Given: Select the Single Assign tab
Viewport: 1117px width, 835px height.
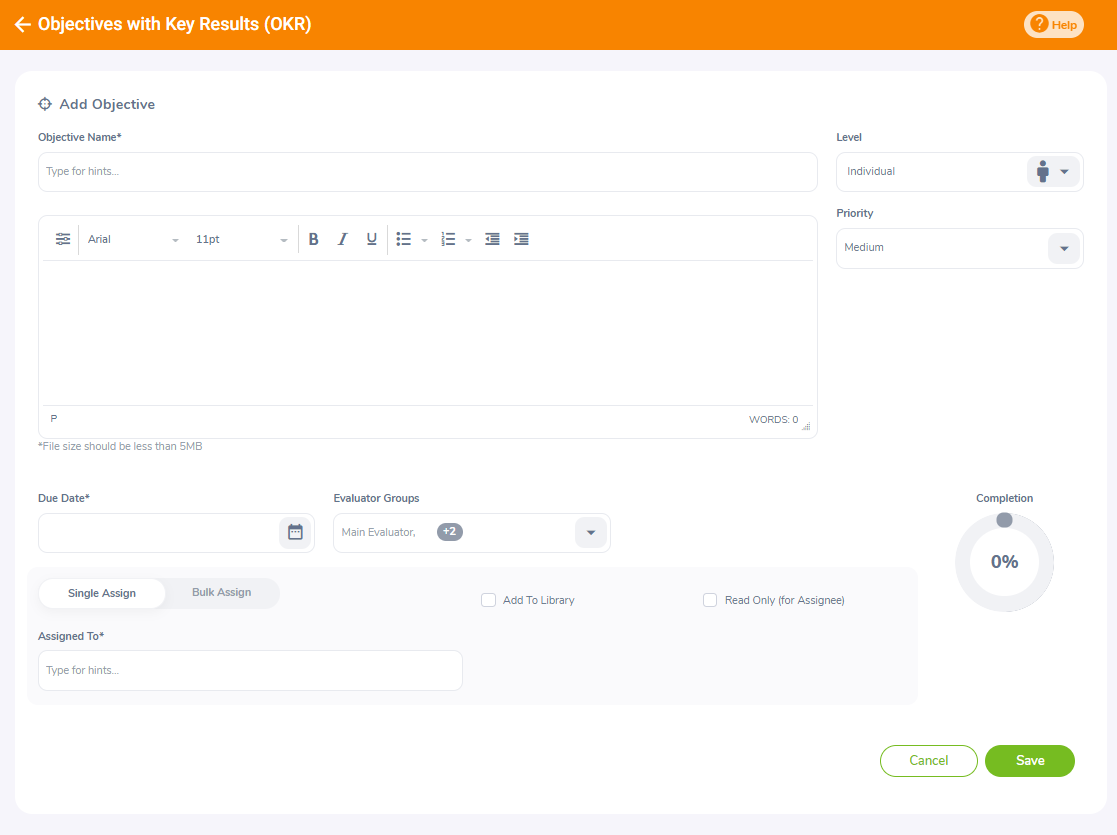Looking at the screenshot, I should click(x=101, y=592).
